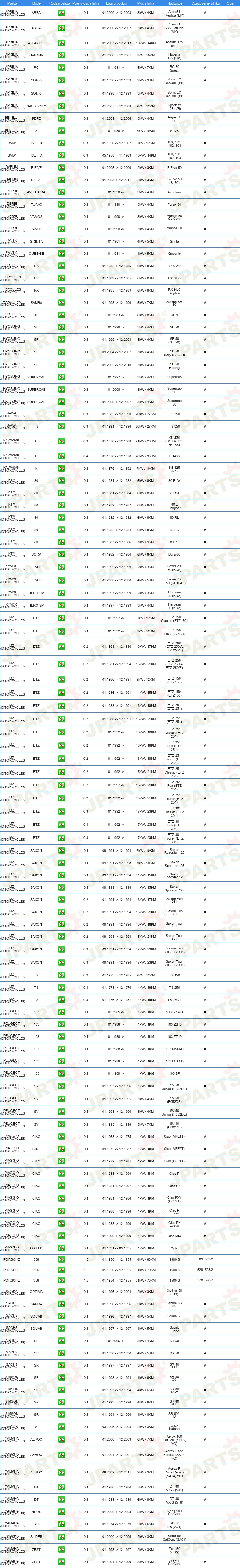Viewport: 240px width, 1568px height.
Task: Click the fuel icon in the Porsche 1300 S row
Action: tap(61, 1259)
